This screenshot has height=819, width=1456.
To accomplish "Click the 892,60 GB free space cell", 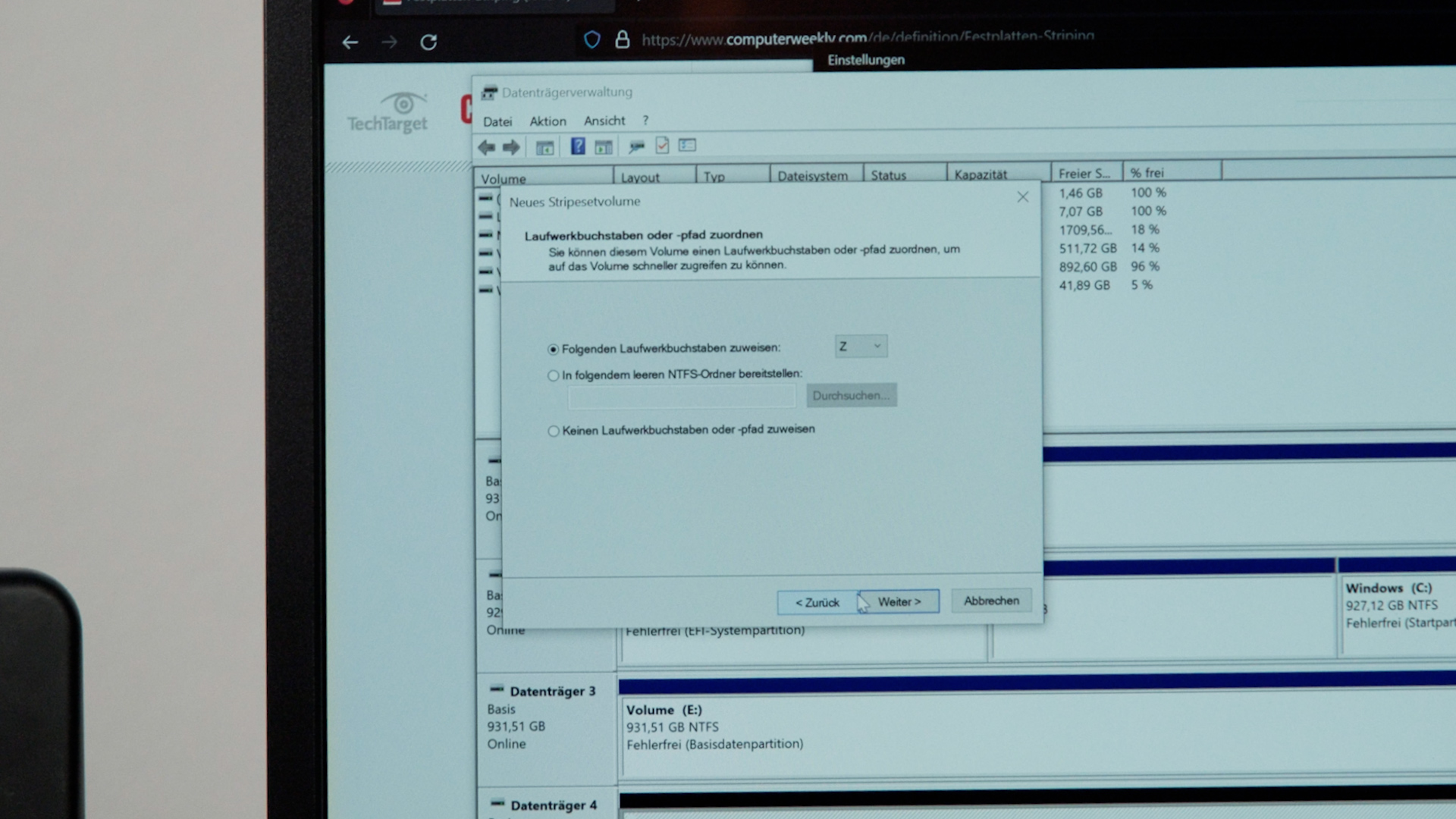I will (1087, 267).
